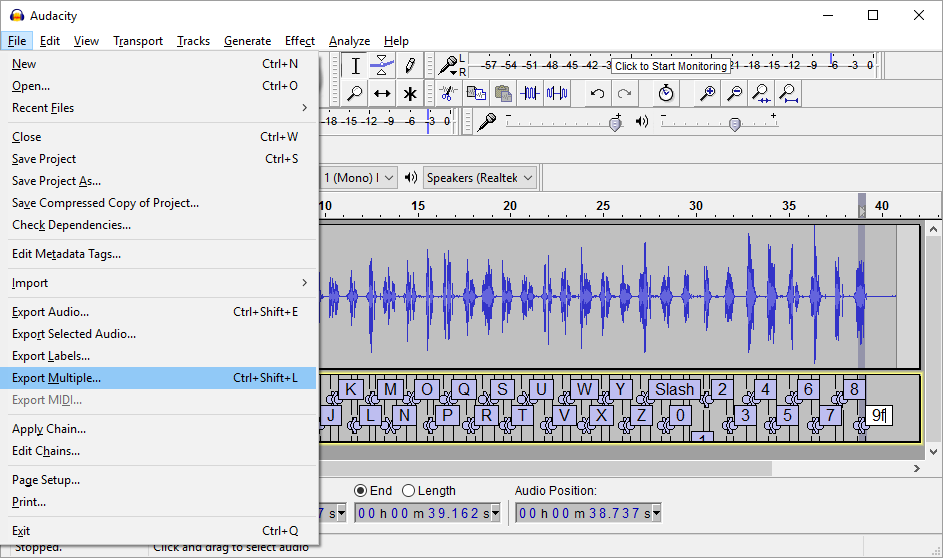Click the mixer microphone volume icon
943x558 pixels.
(x=487, y=121)
